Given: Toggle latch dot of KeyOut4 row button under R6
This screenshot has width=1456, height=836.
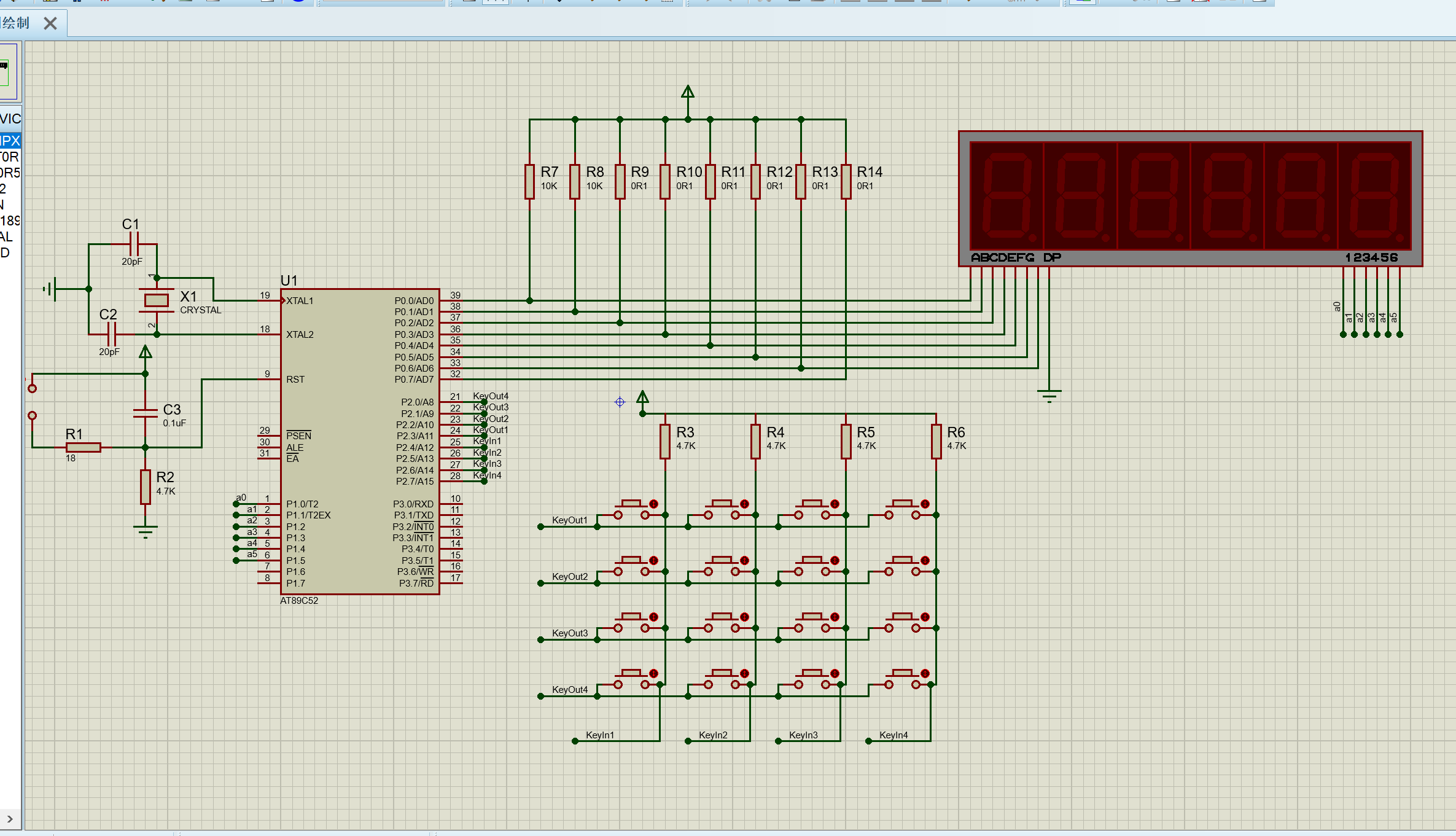Looking at the screenshot, I should tap(925, 673).
